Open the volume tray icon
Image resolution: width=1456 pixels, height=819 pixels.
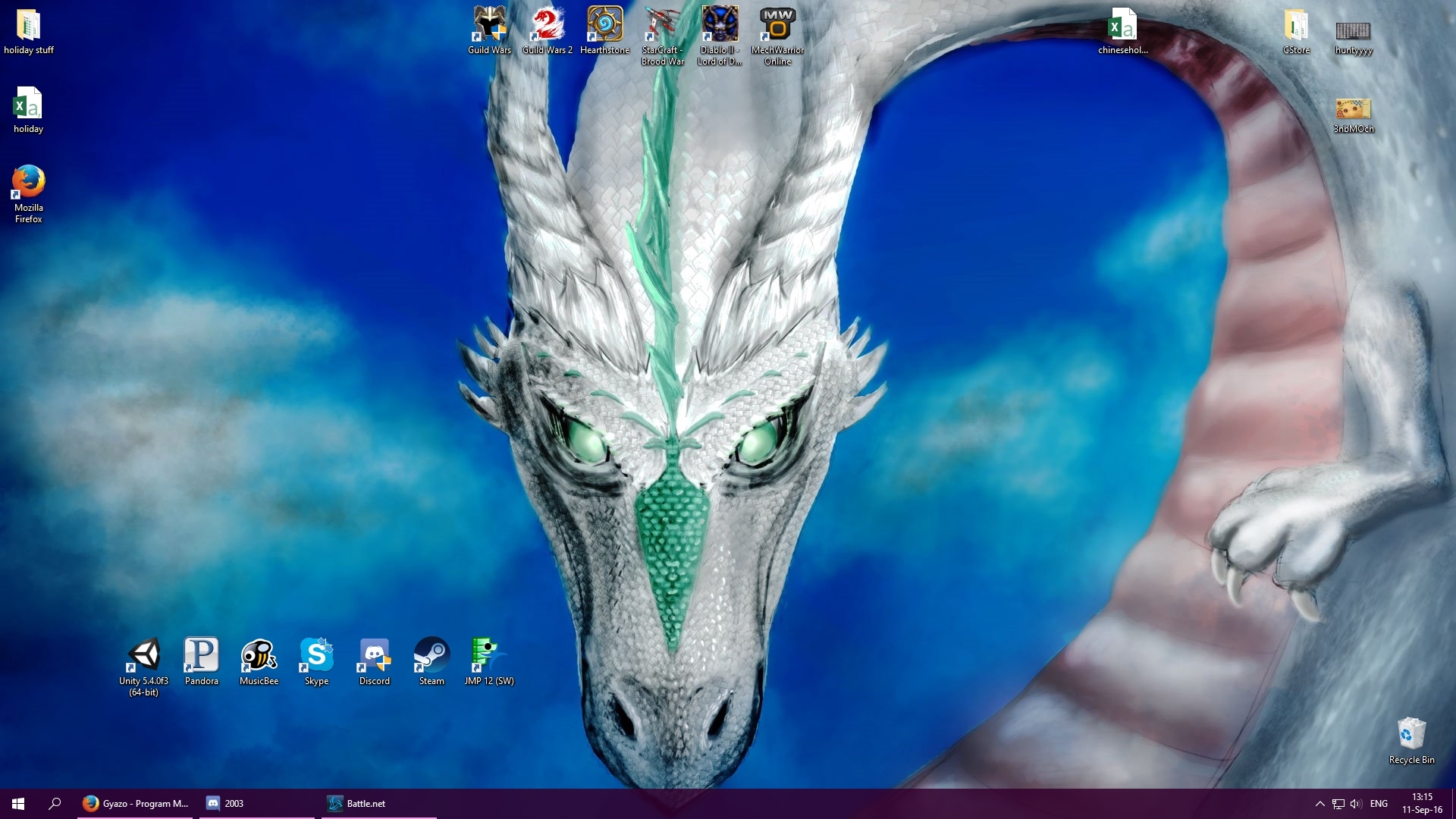point(1356,804)
